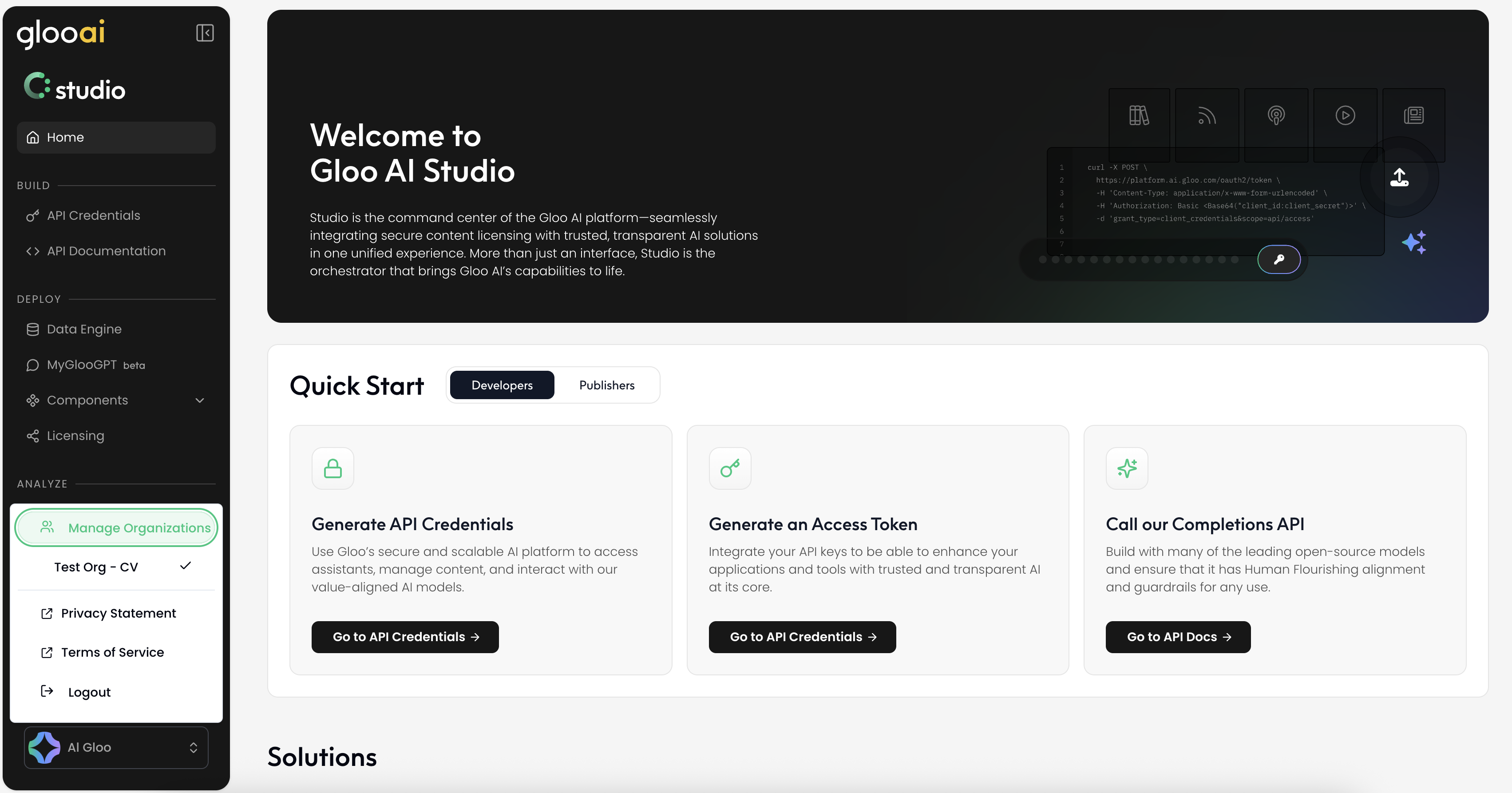The image size is (1512, 793).
Task: Click the checkmark next to Test Org - CV
Action: [186, 566]
